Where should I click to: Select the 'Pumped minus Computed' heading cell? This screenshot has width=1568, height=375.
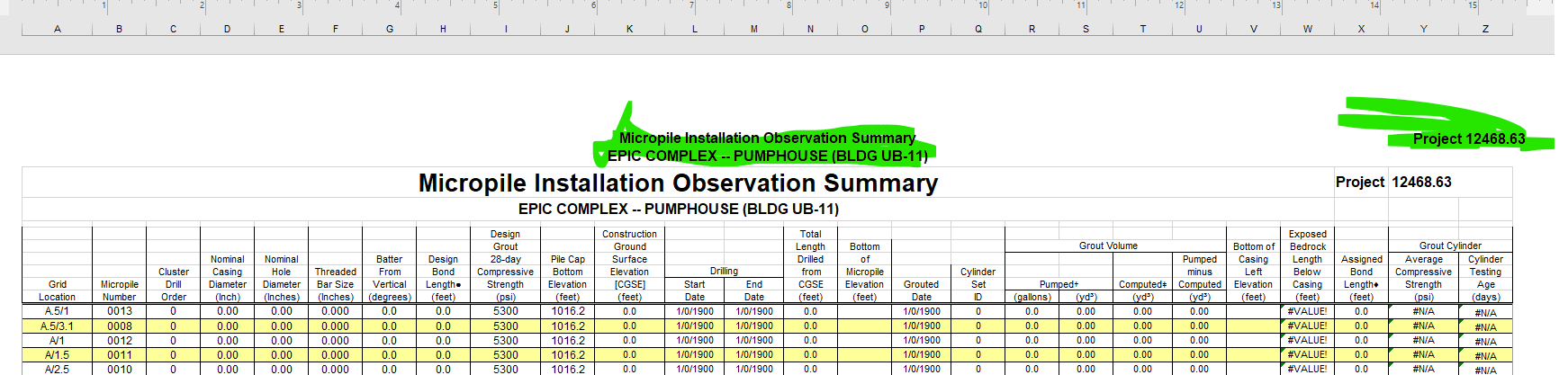tap(1199, 278)
